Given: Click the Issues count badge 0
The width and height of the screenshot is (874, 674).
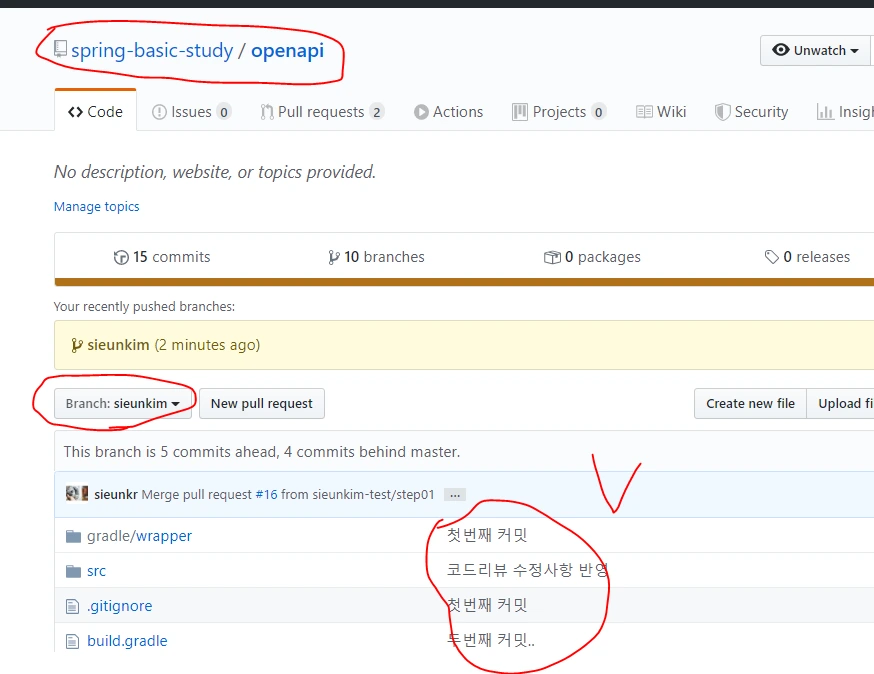Looking at the screenshot, I should click(224, 113).
